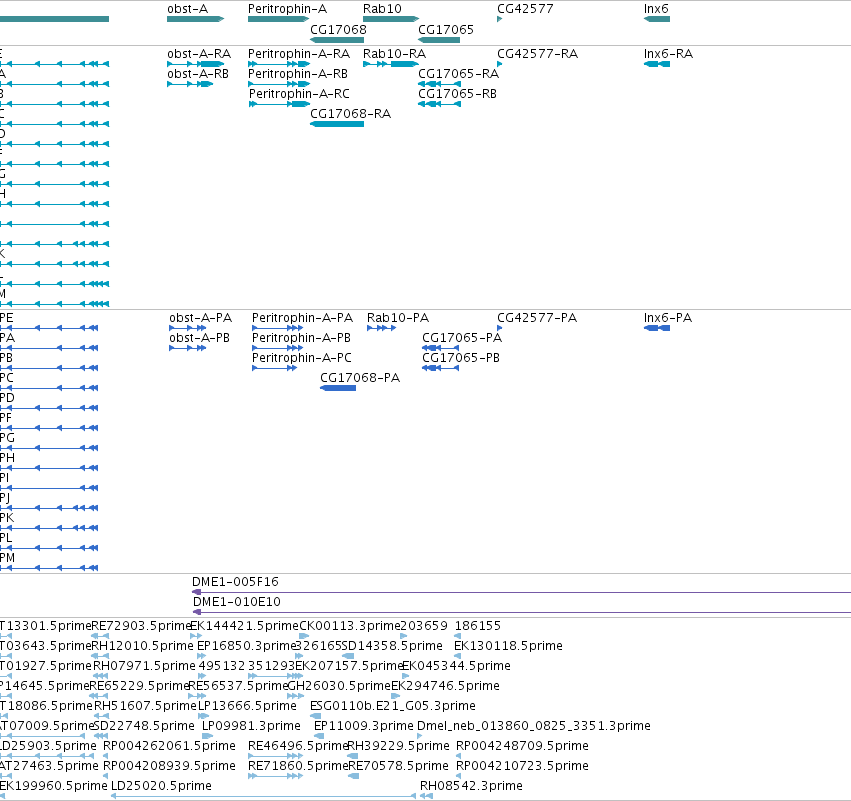Select the 186155 feature
Image resolution: width=851 pixels, height=801 pixels.
[x=458, y=636]
